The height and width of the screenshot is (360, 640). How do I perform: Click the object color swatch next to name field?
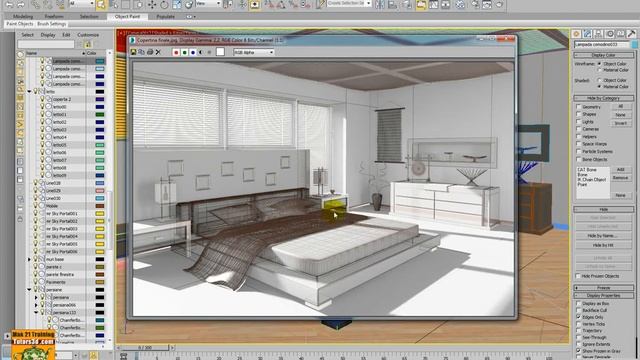[635, 44]
